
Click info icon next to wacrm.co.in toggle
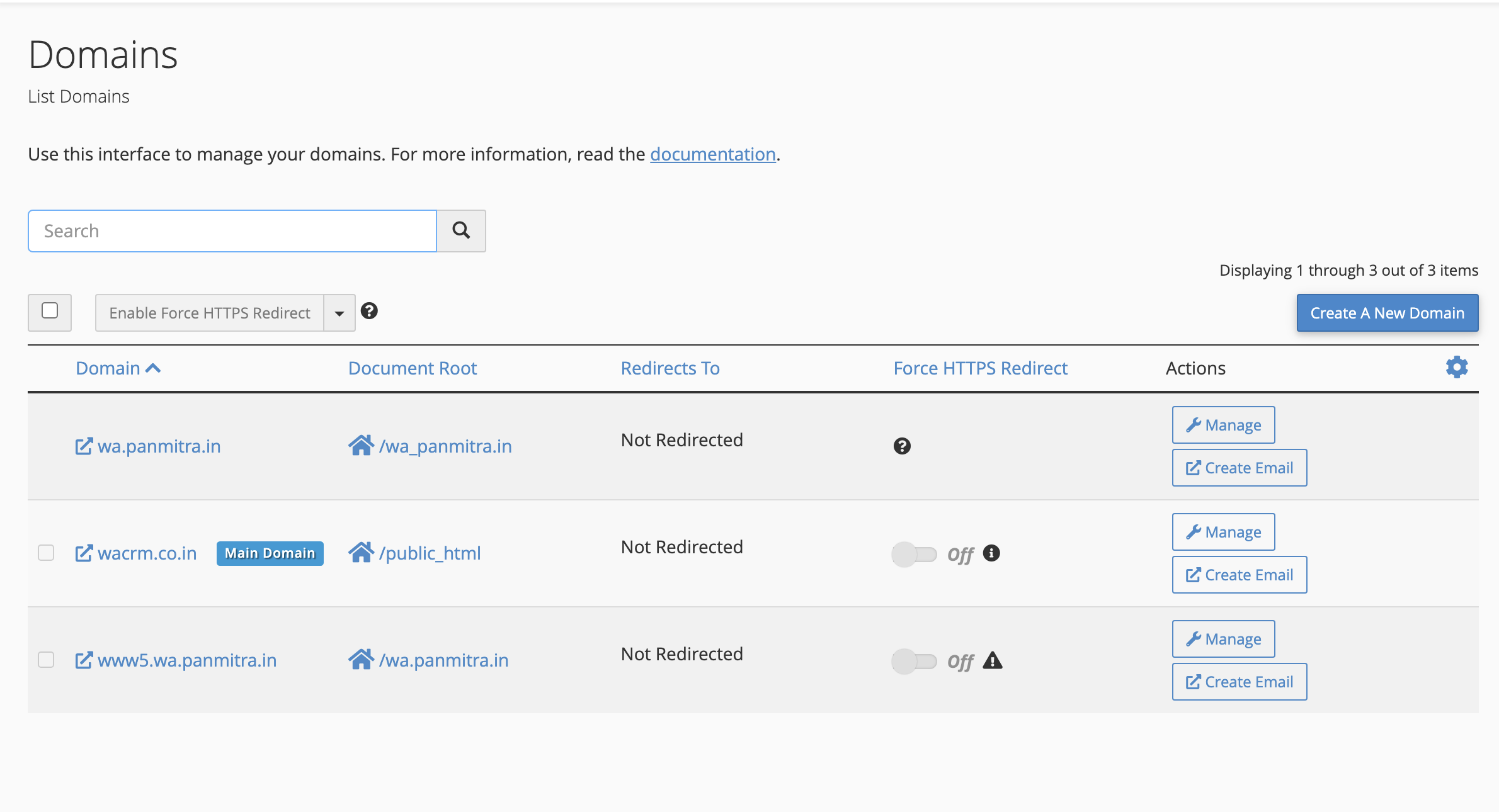(991, 553)
